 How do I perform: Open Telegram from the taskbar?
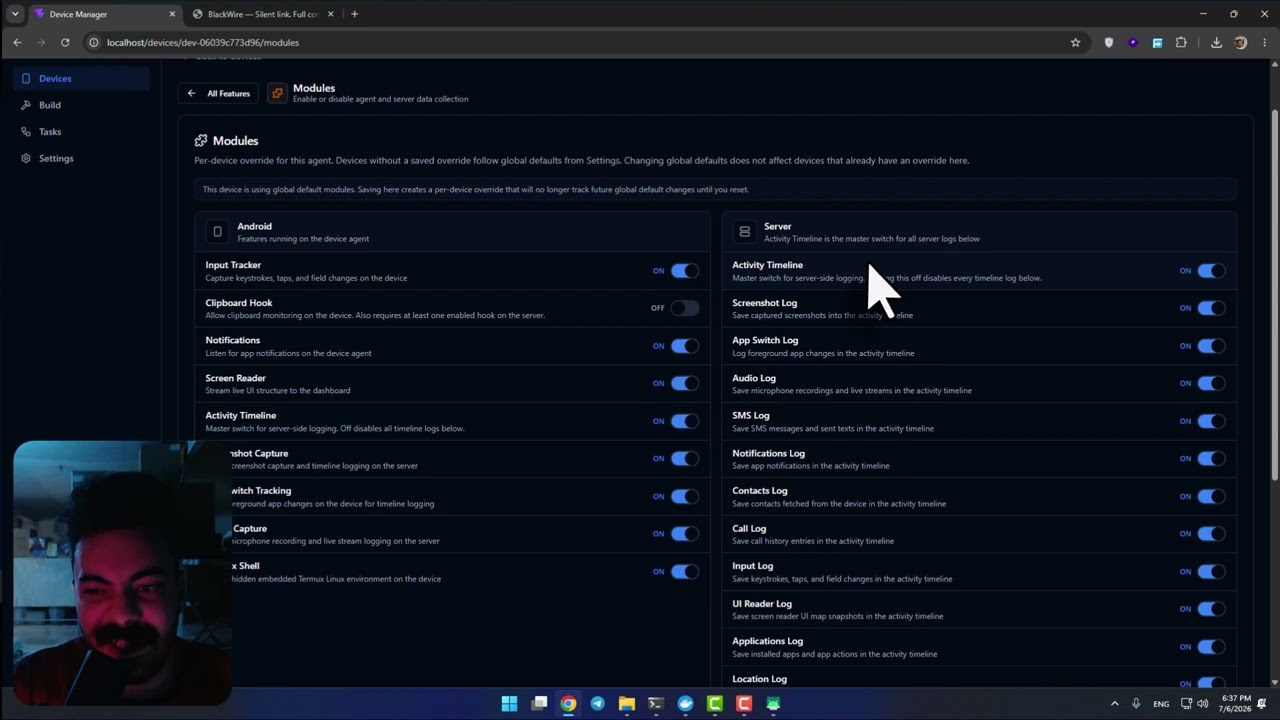pyautogui.click(x=597, y=703)
